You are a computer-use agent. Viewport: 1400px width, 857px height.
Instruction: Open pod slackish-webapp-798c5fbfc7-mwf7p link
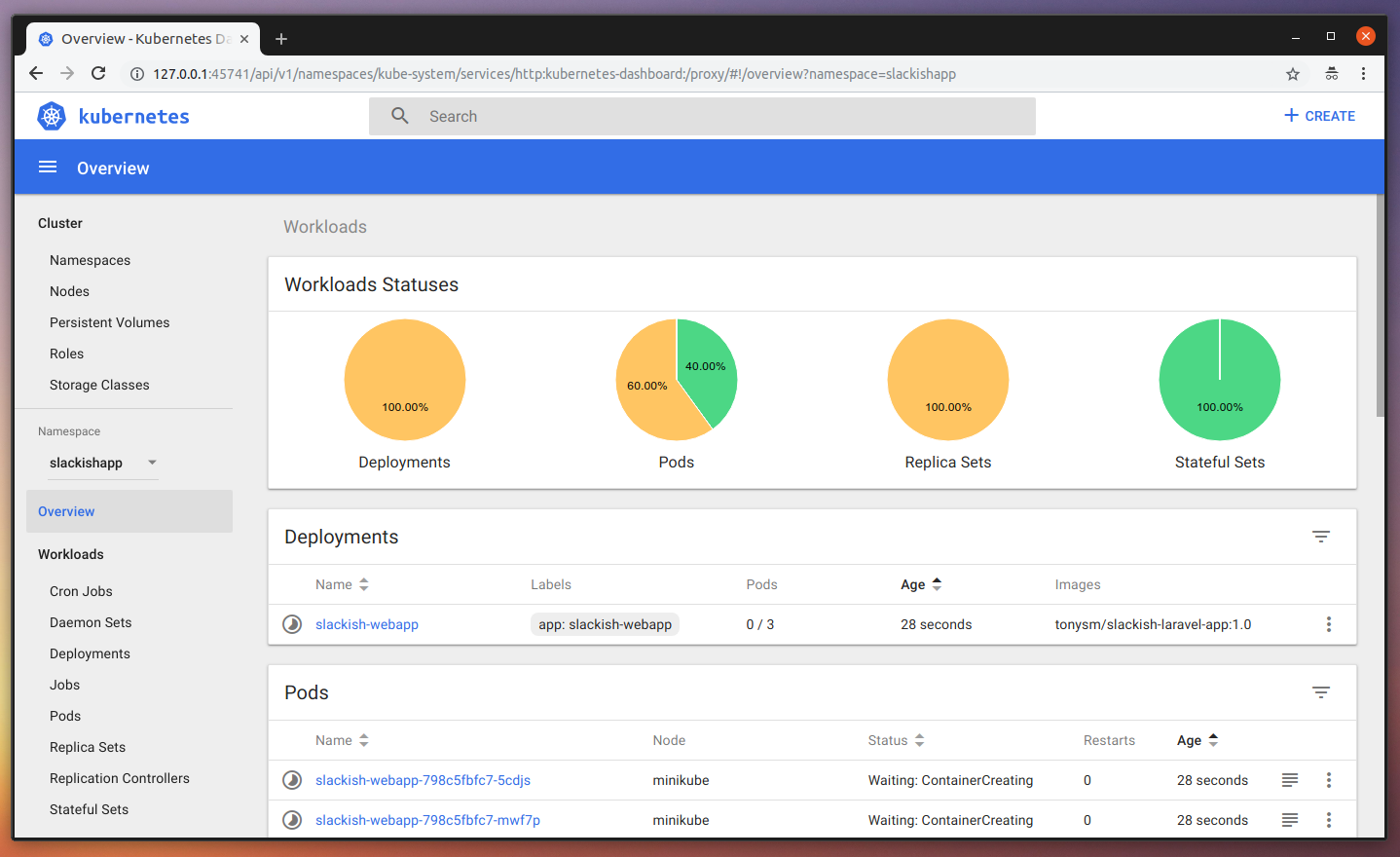427,820
